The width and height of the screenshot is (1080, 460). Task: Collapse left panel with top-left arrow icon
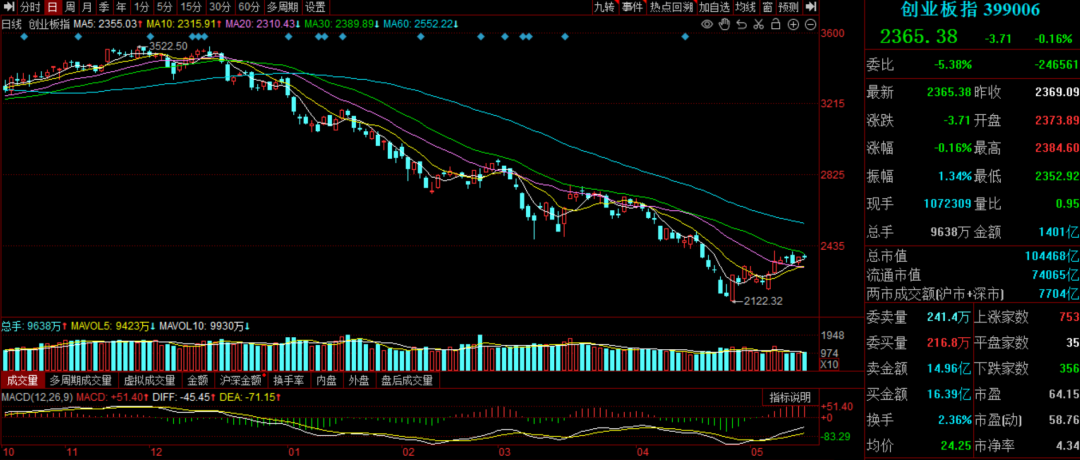point(8,8)
